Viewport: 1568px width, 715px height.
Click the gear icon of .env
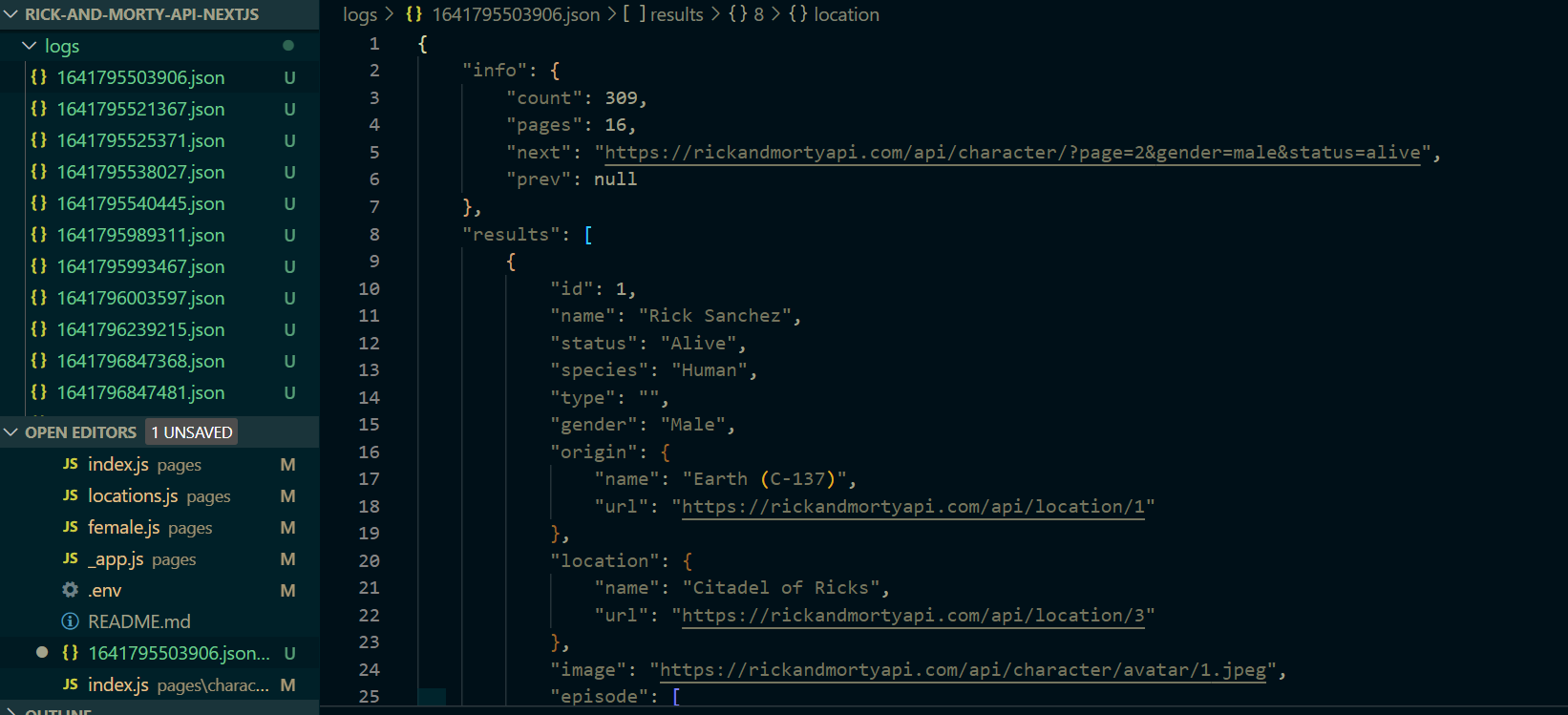pos(70,590)
